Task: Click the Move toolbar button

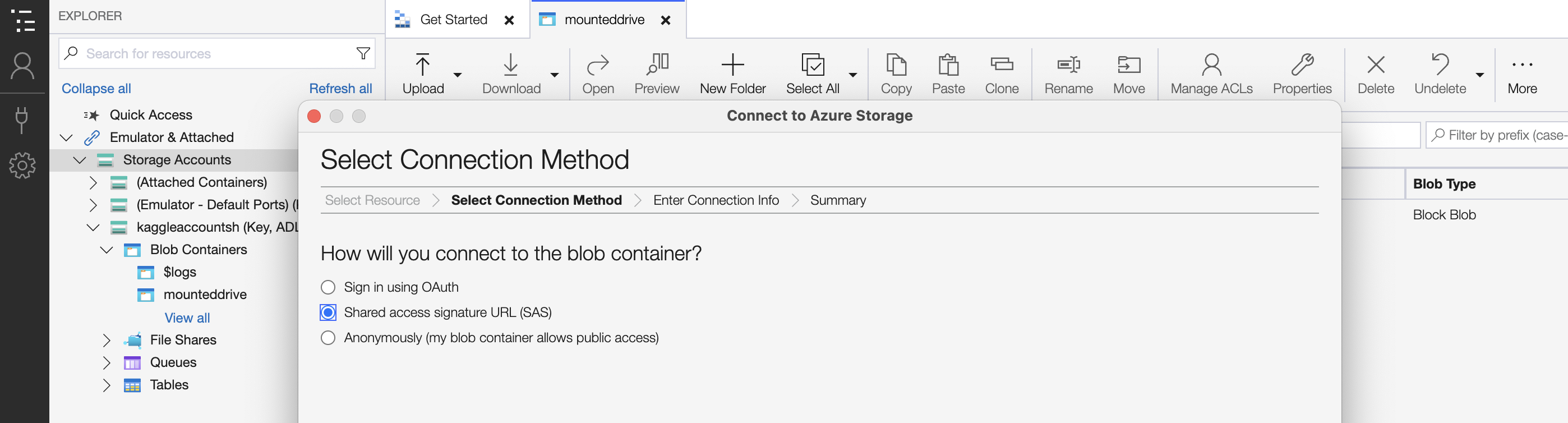Action: 1128,73
